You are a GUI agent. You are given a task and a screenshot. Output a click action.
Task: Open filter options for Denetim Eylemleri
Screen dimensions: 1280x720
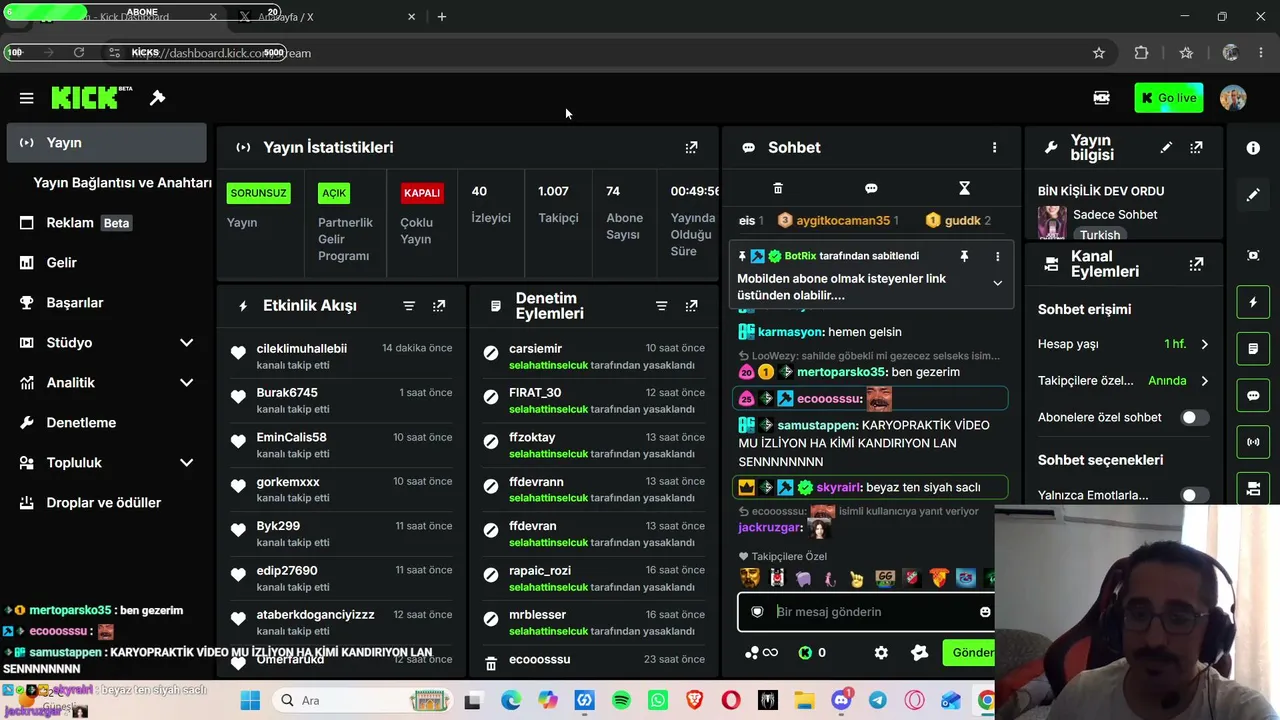661,306
